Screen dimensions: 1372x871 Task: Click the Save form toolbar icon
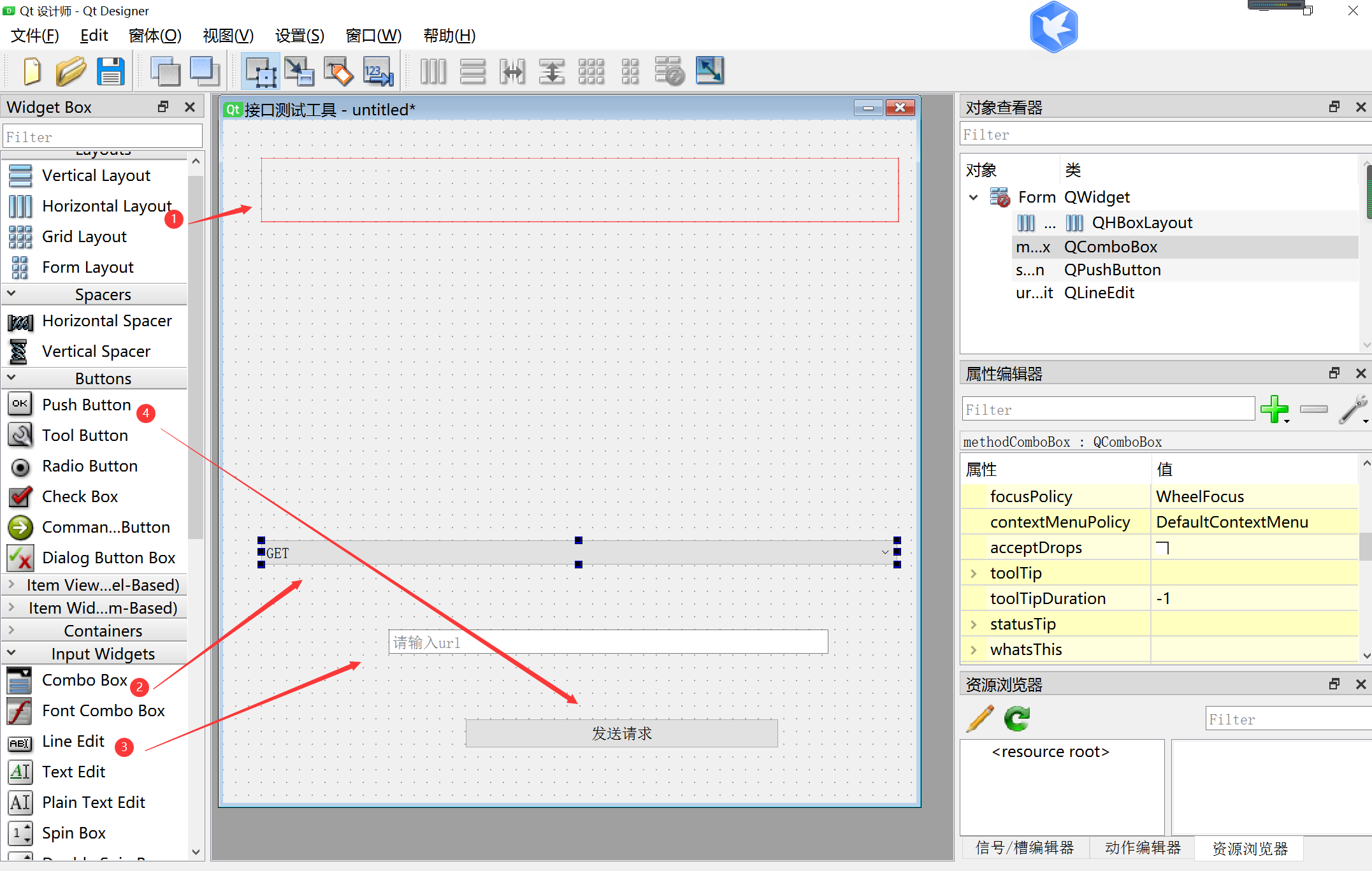click(110, 71)
